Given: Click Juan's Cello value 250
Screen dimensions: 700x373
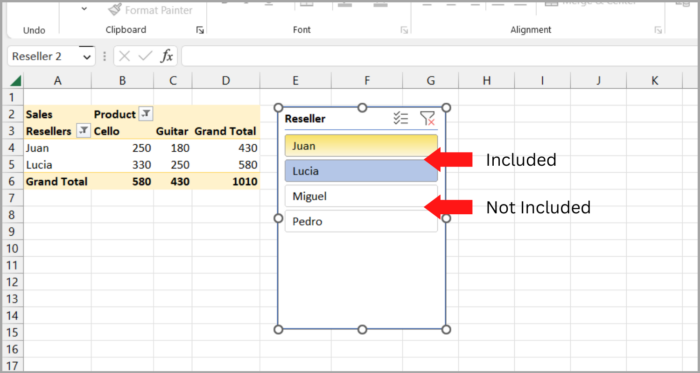Looking at the screenshot, I should 122,148.
